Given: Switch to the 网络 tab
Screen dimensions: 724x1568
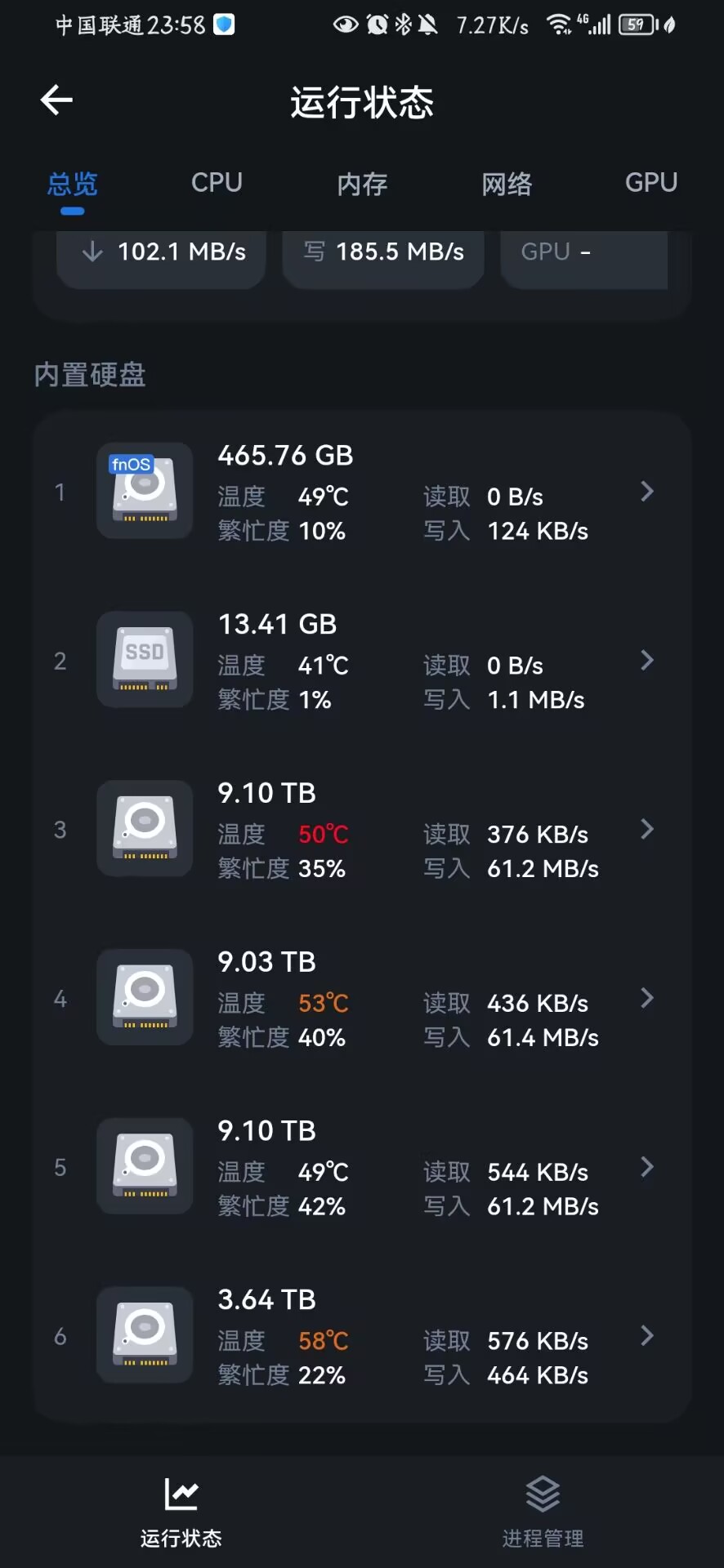Looking at the screenshot, I should pos(507,184).
